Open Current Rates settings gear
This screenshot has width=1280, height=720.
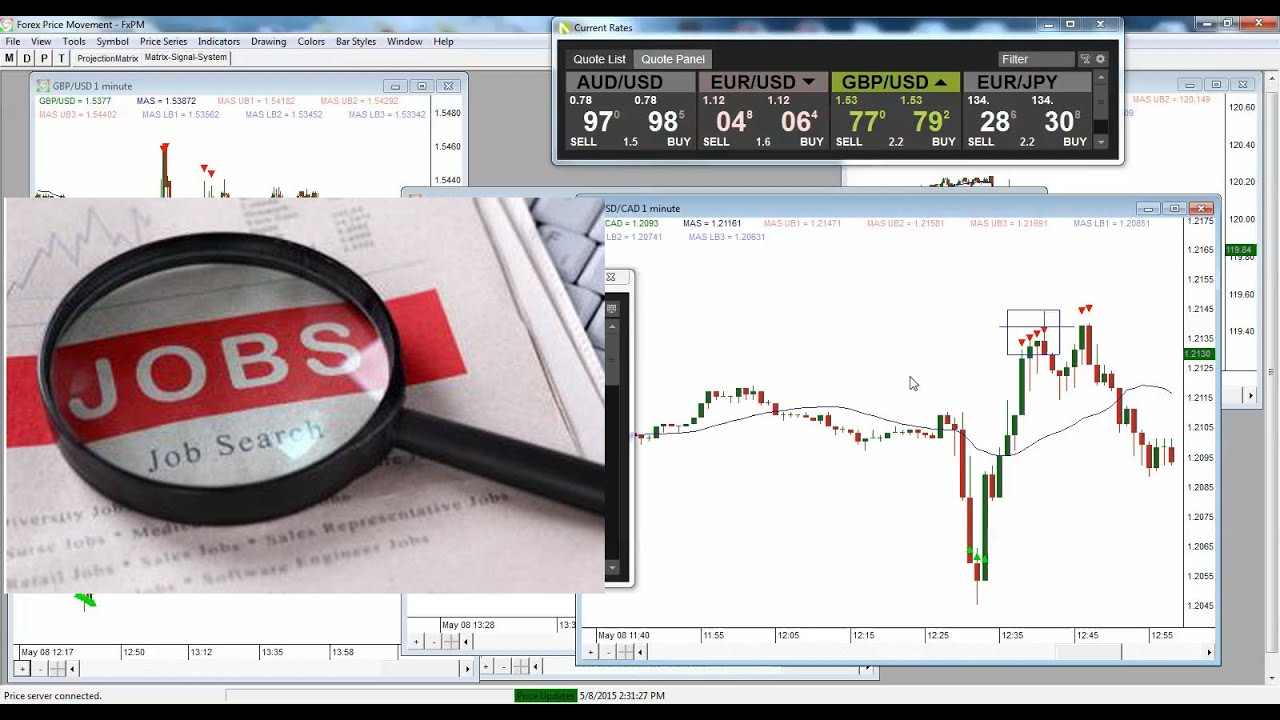point(1100,59)
